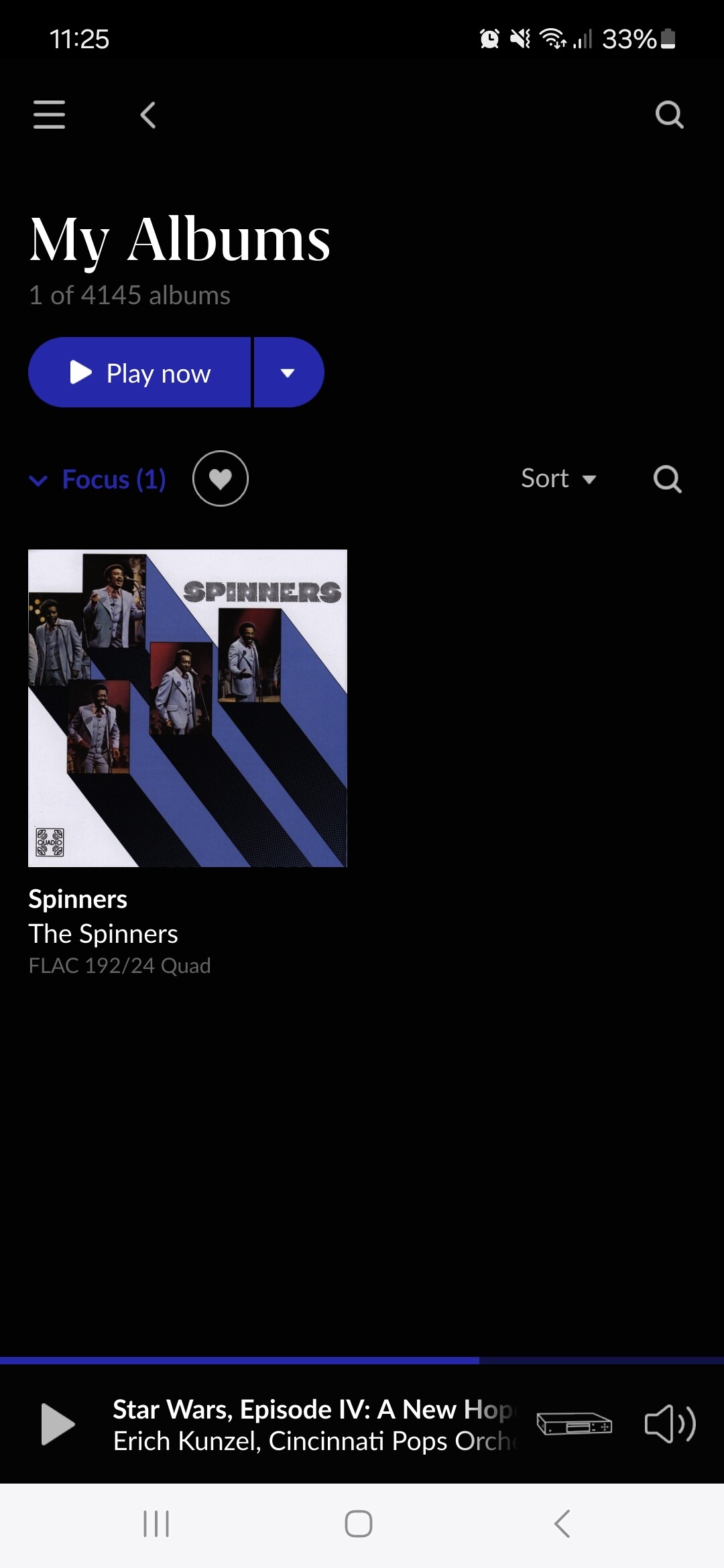This screenshot has width=724, height=1568.
Task: Open the audio zone device icon
Action: click(575, 1423)
